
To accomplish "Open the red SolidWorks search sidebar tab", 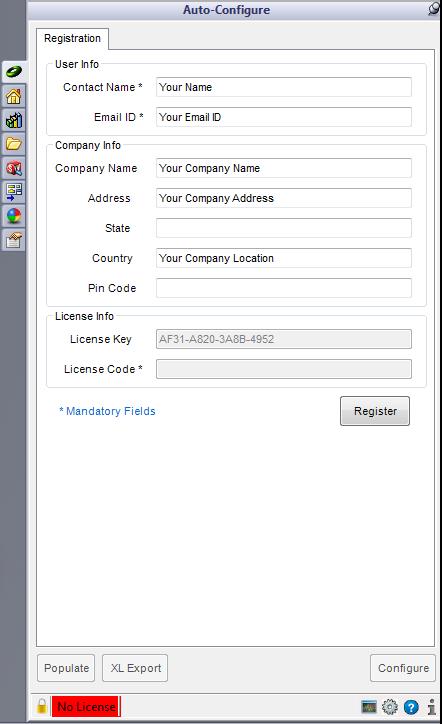I will [x=13, y=169].
